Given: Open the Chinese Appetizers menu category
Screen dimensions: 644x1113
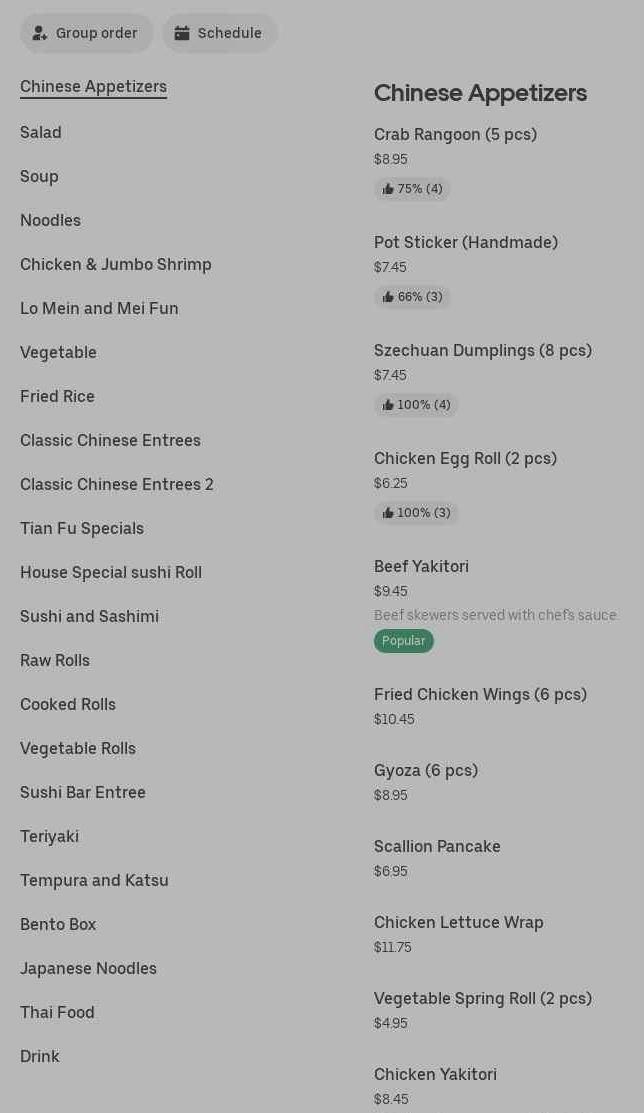Looking at the screenshot, I should [x=93, y=87].
